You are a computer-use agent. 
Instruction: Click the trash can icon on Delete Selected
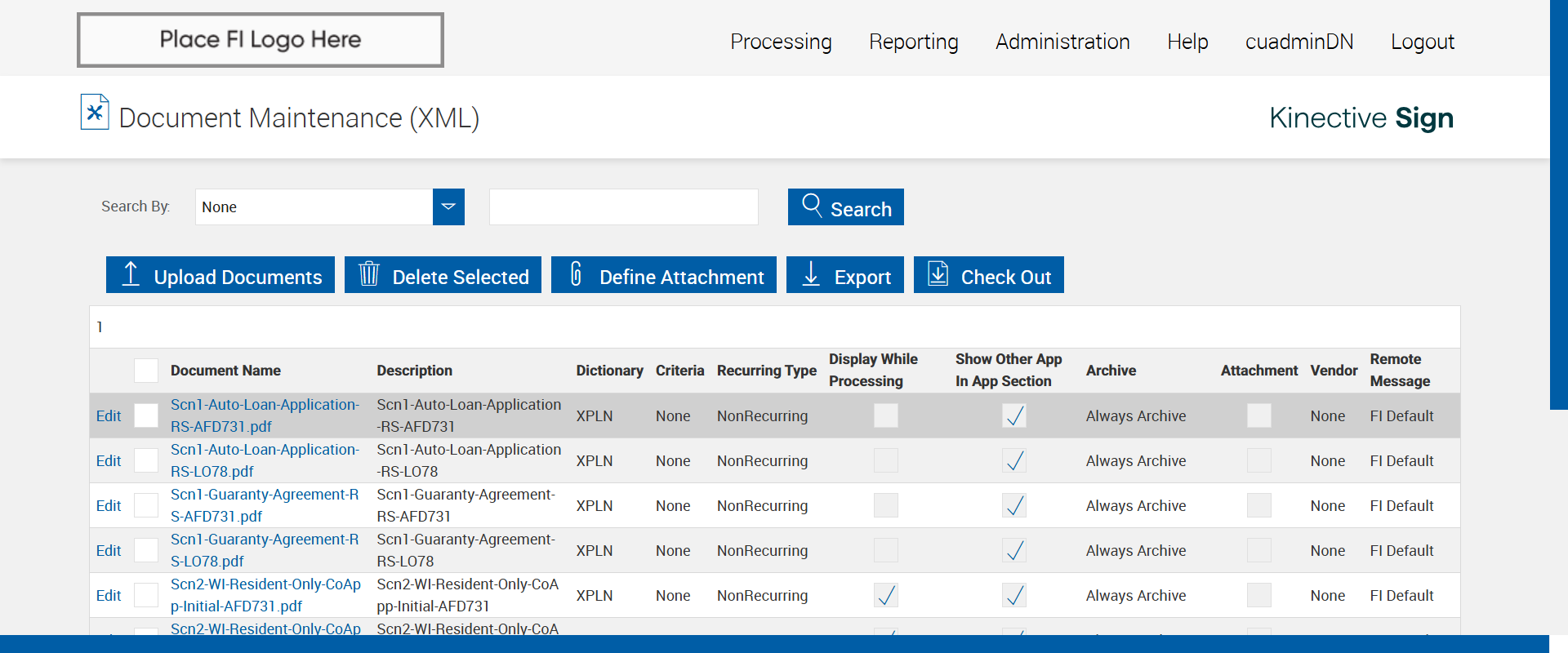point(369,274)
